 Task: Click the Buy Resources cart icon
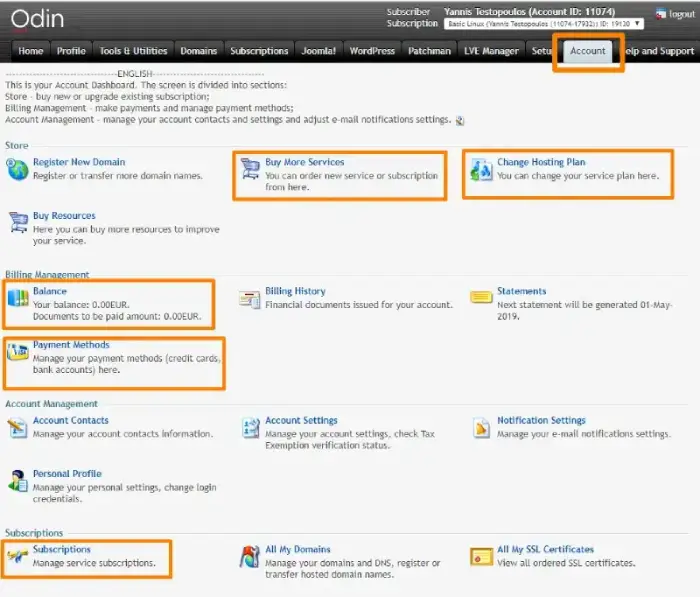(18, 222)
